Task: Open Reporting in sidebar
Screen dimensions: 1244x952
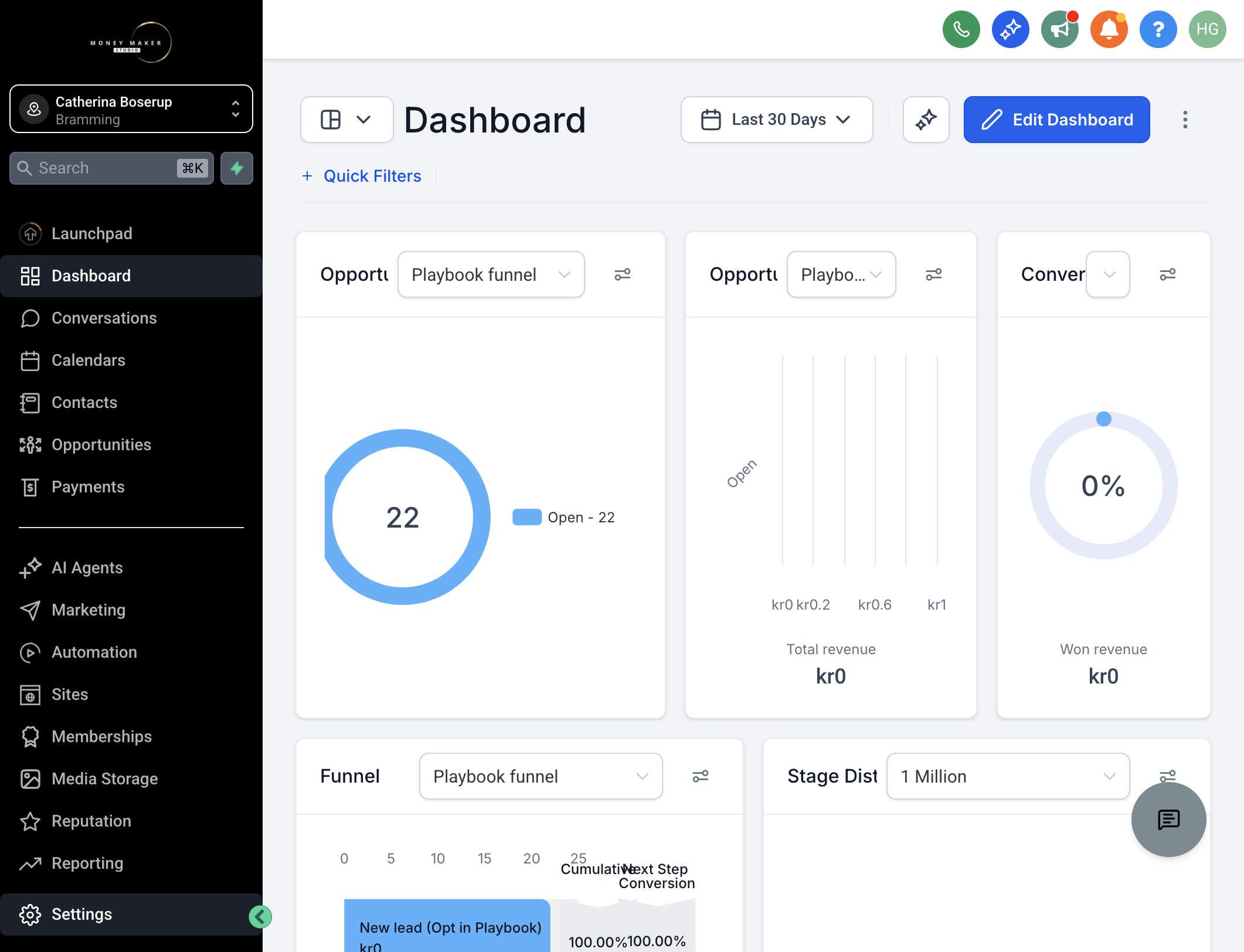Action: [131, 863]
